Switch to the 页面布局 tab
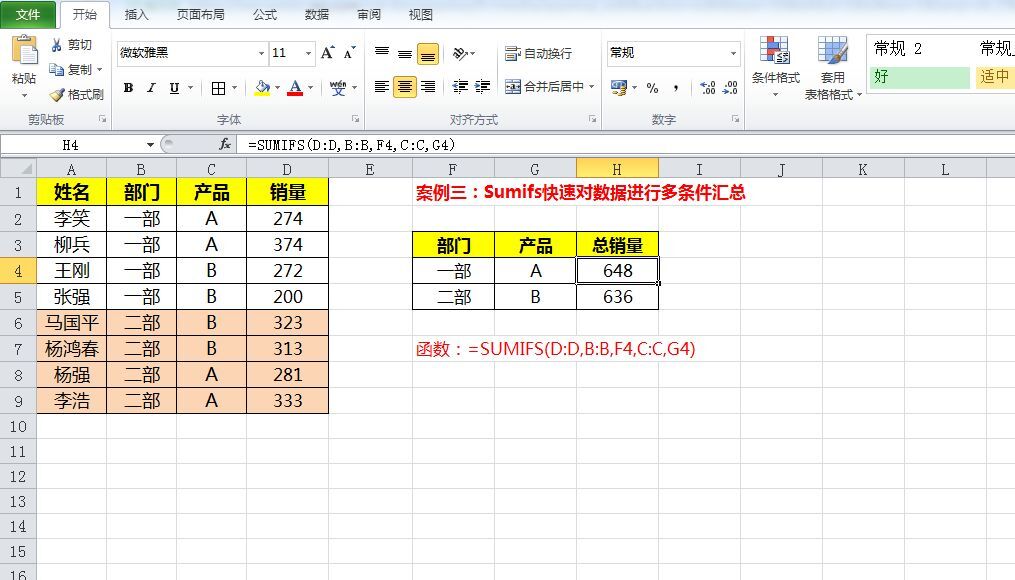The width and height of the screenshot is (1015, 580). pyautogui.click(x=201, y=15)
